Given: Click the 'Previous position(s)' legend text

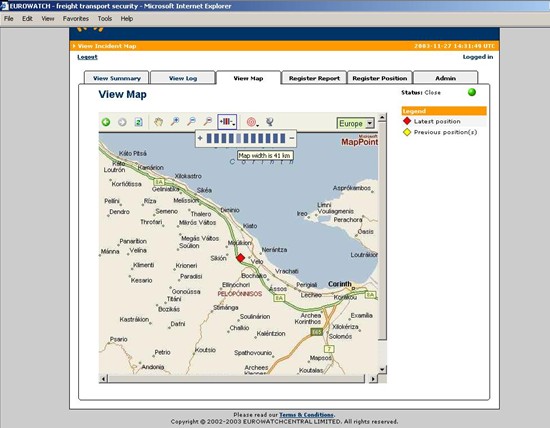Looking at the screenshot, I should pos(445,132).
